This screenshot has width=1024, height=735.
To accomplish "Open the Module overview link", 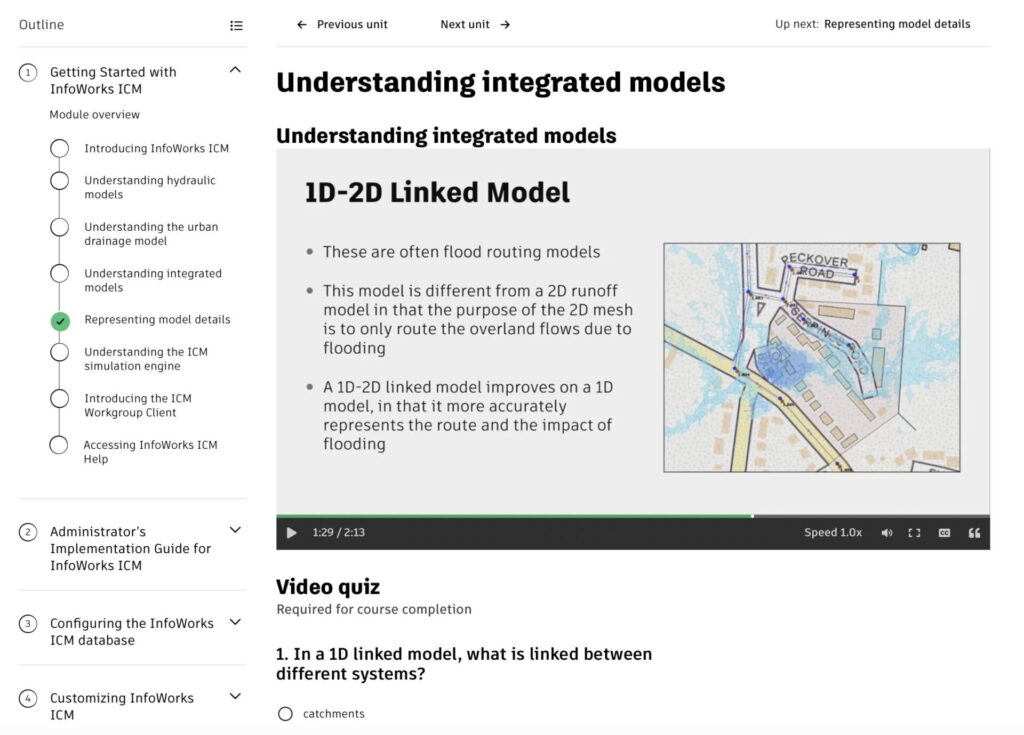I will click(x=95, y=114).
